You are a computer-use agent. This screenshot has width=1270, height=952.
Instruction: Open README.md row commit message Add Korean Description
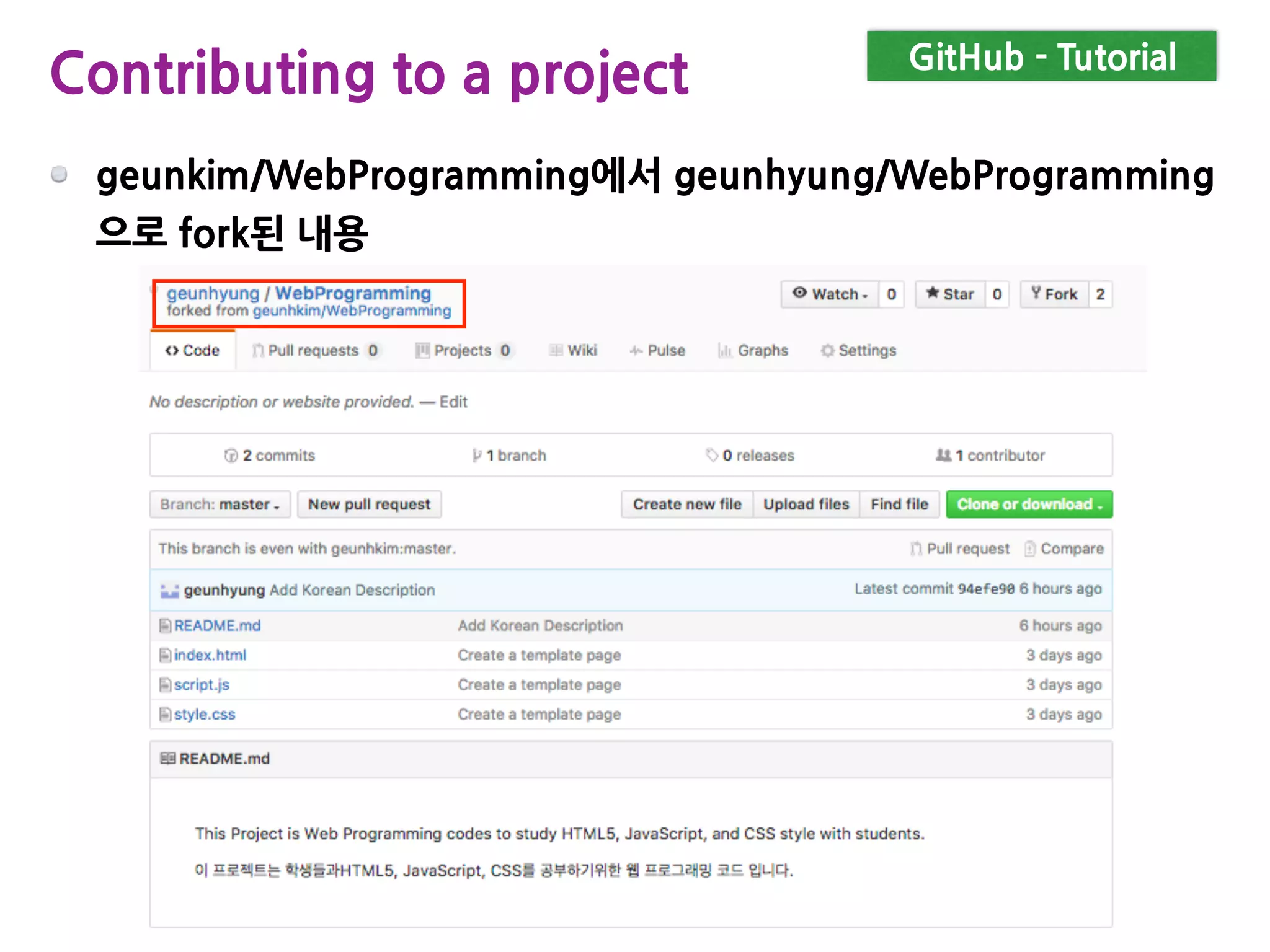tap(540, 626)
